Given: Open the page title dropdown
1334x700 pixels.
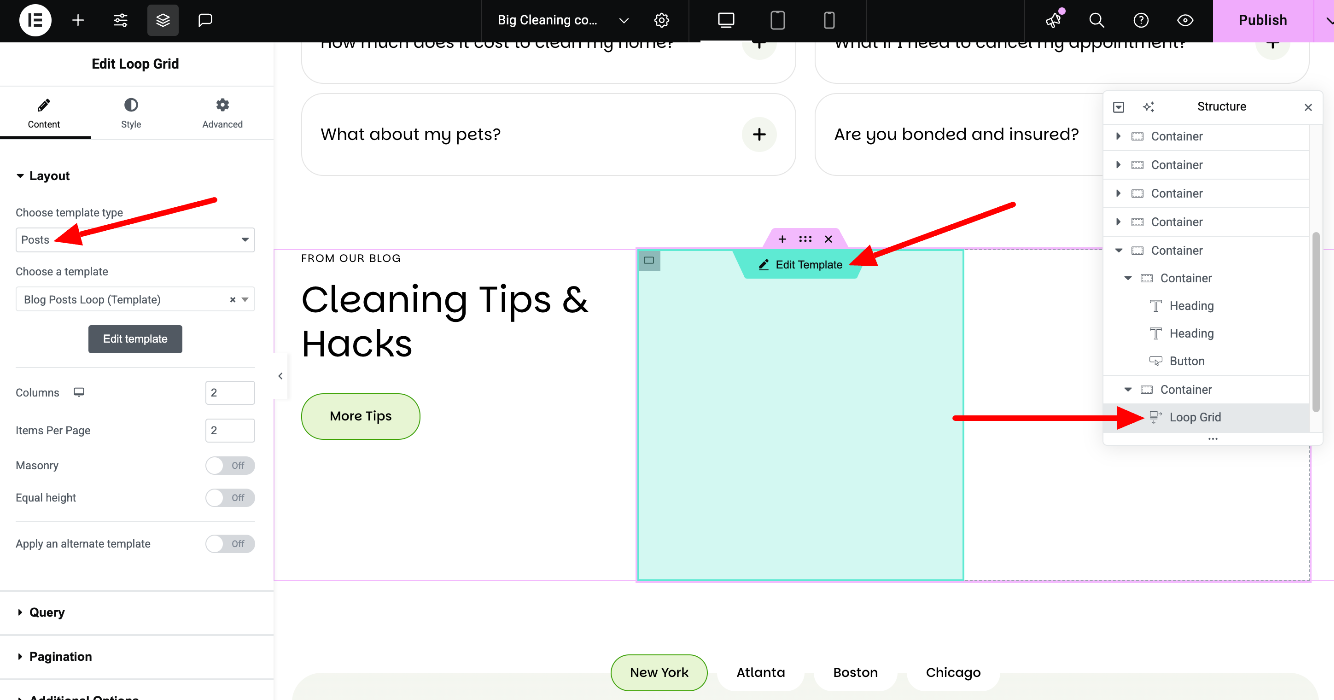Looking at the screenshot, I should 563,20.
